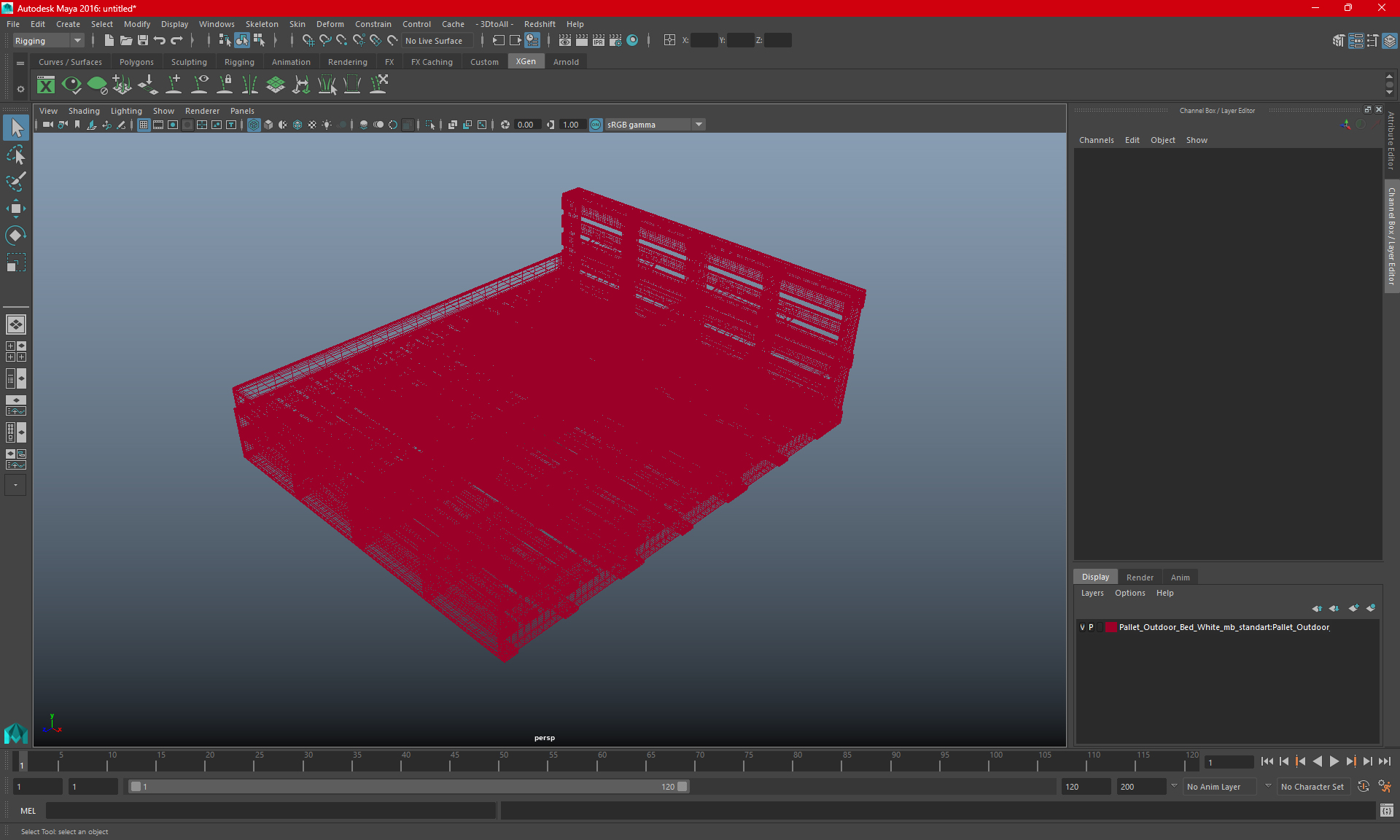Toggle P playback box of Pallet_Outdoor layer
Screen dimensions: 1400x840
point(1092,627)
